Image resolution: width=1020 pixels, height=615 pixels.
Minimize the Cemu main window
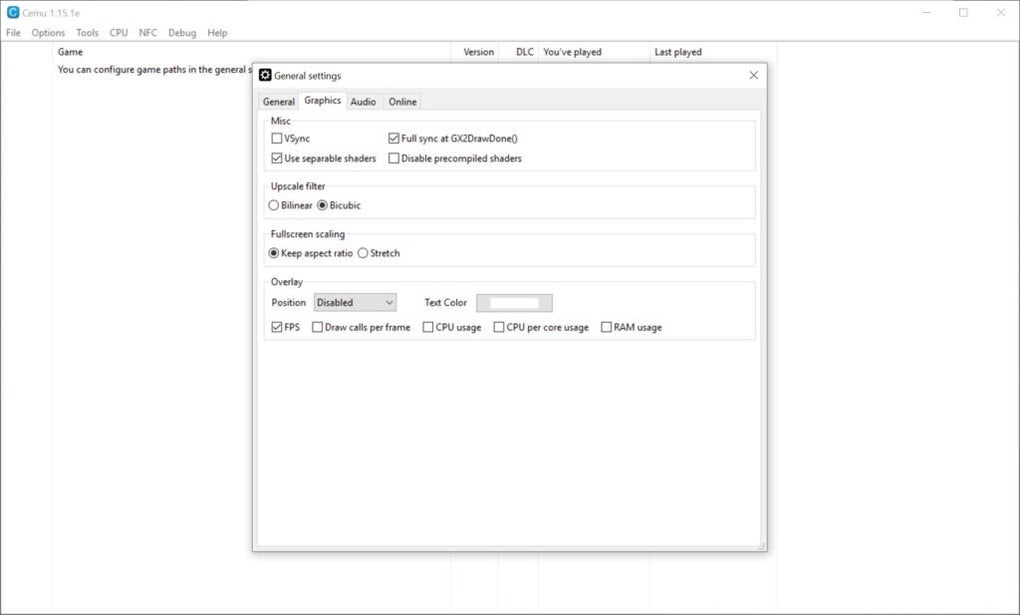tap(927, 12)
